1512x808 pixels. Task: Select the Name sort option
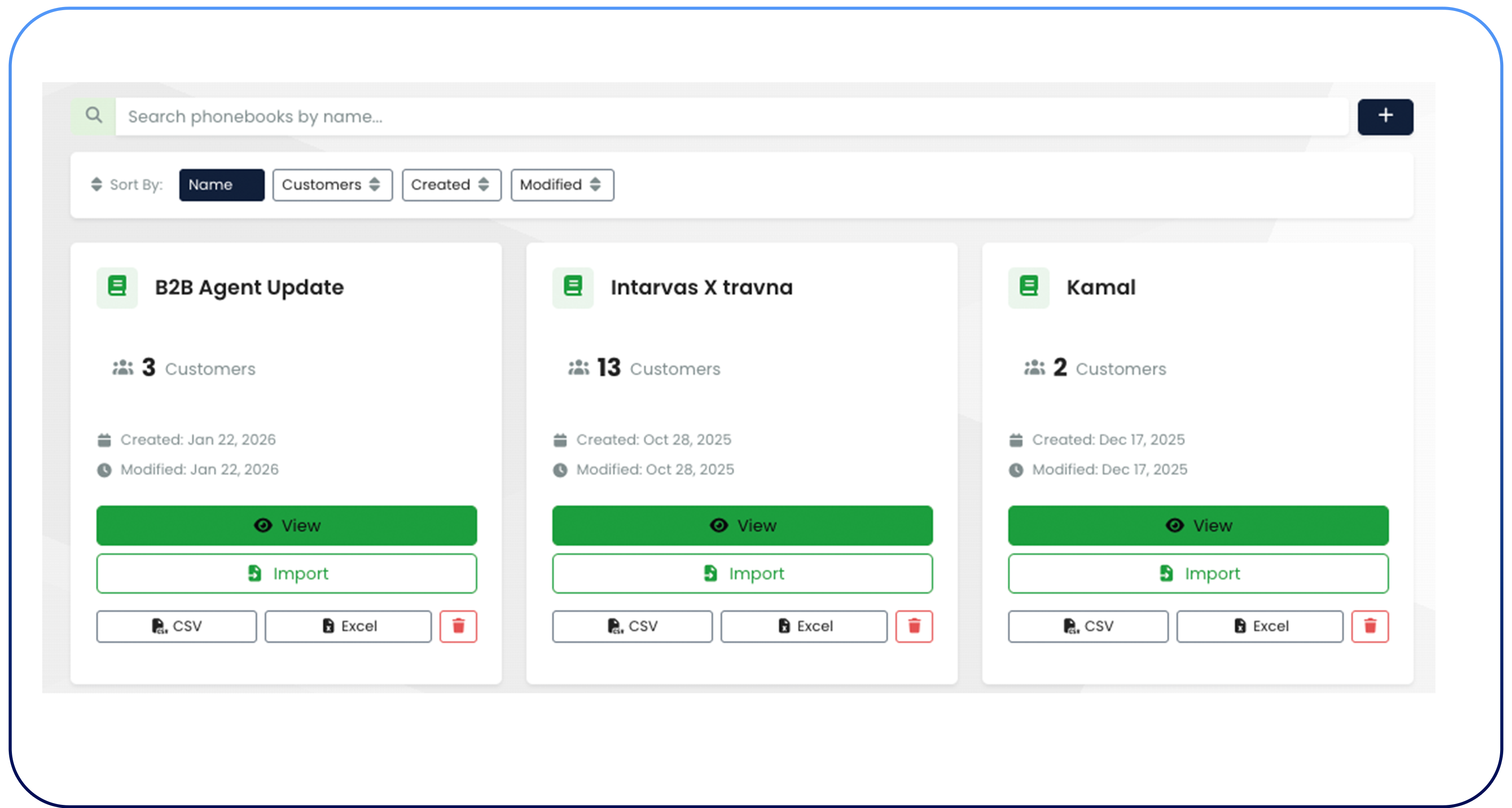coord(221,185)
